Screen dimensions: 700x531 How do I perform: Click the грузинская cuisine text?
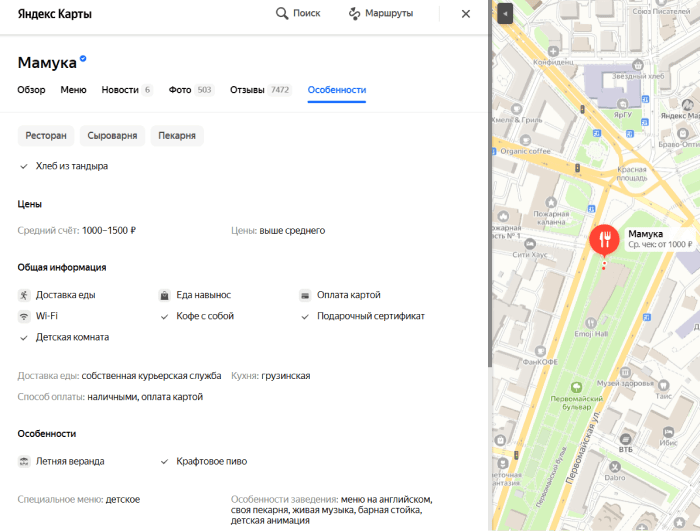286,376
